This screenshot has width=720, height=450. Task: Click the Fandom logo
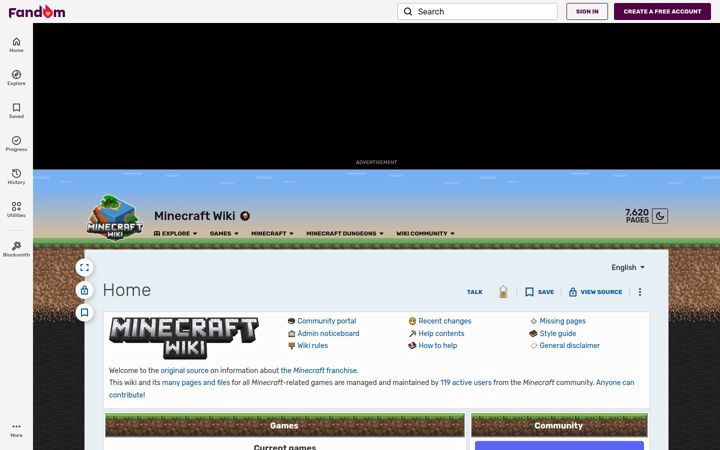[37, 11]
